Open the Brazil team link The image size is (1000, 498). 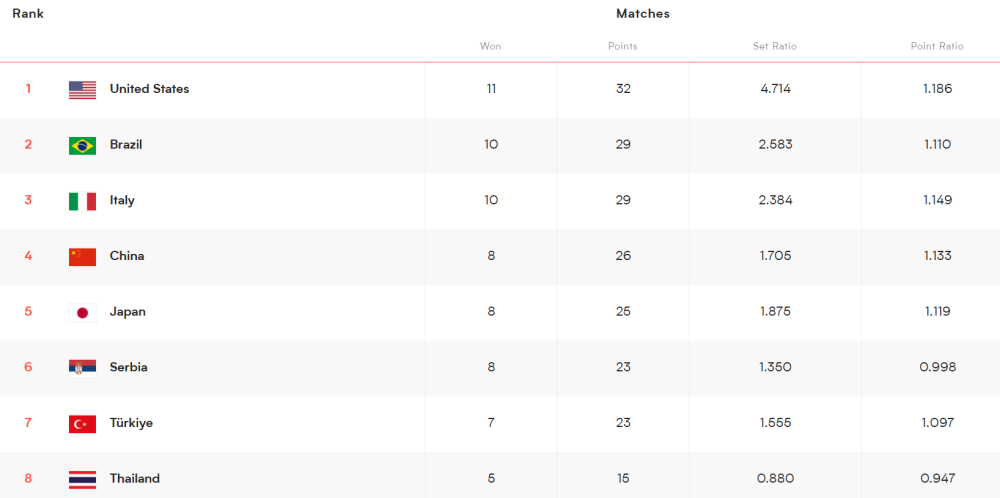pyautogui.click(x=126, y=145)
